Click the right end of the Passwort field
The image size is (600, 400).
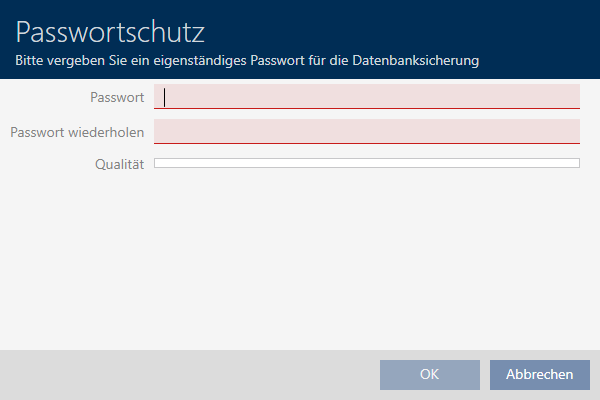tap(570, 96)
